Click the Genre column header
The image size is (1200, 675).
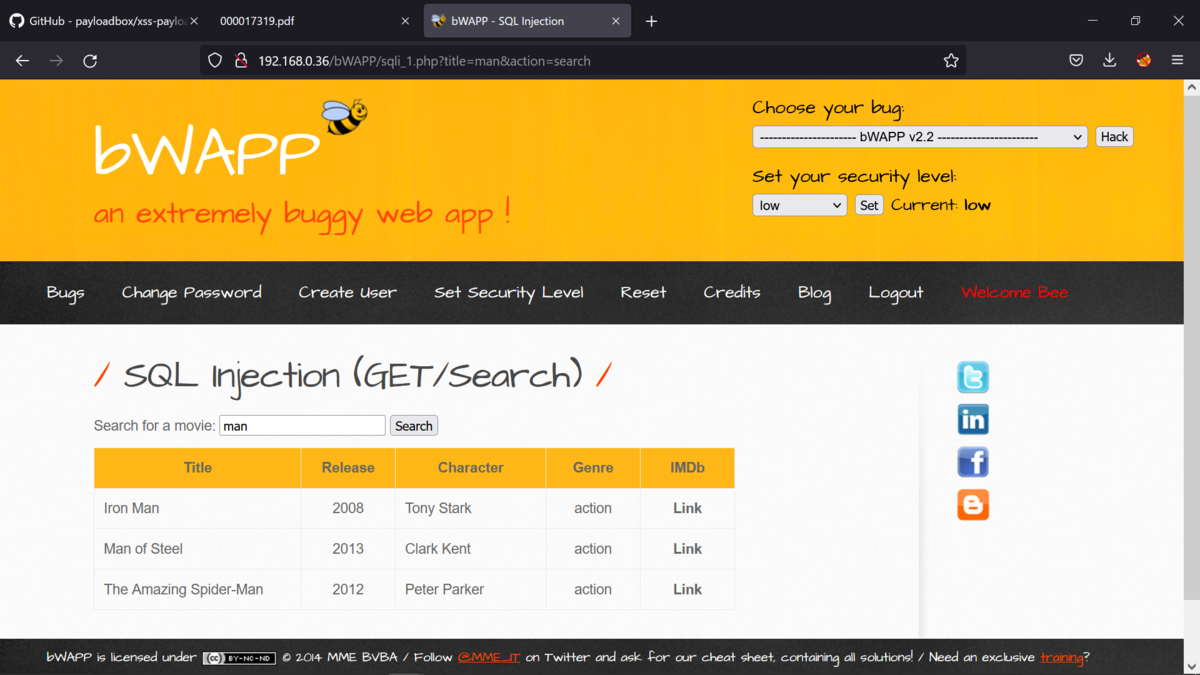(593, 468)
